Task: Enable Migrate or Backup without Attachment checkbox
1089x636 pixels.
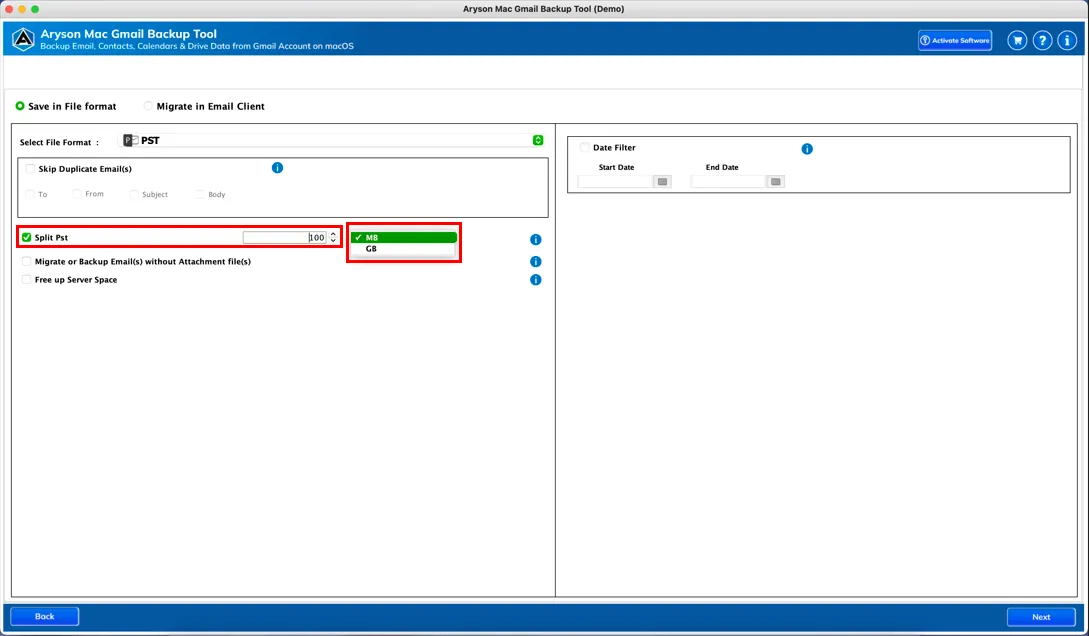Action: pyautogui.click(x=26, y=262)
